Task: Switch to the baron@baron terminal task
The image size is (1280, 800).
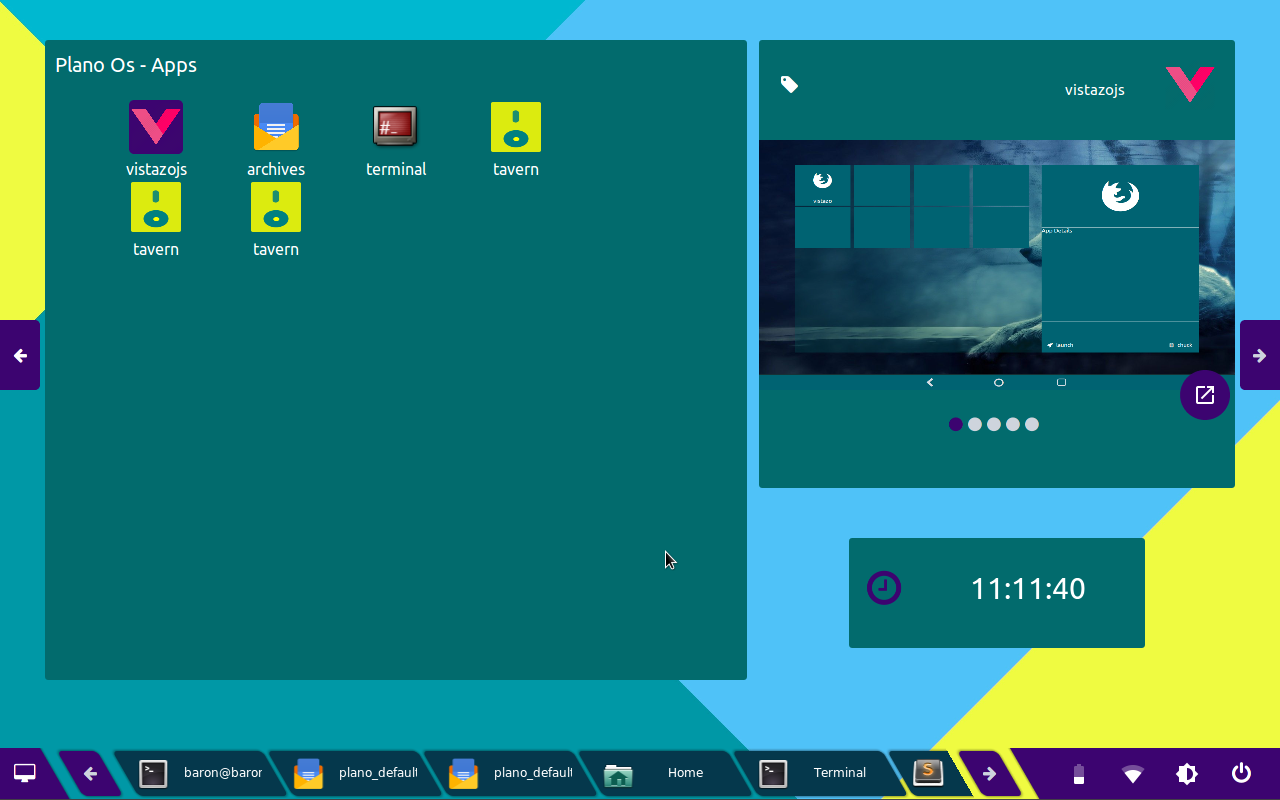Action: pos(200,773)
